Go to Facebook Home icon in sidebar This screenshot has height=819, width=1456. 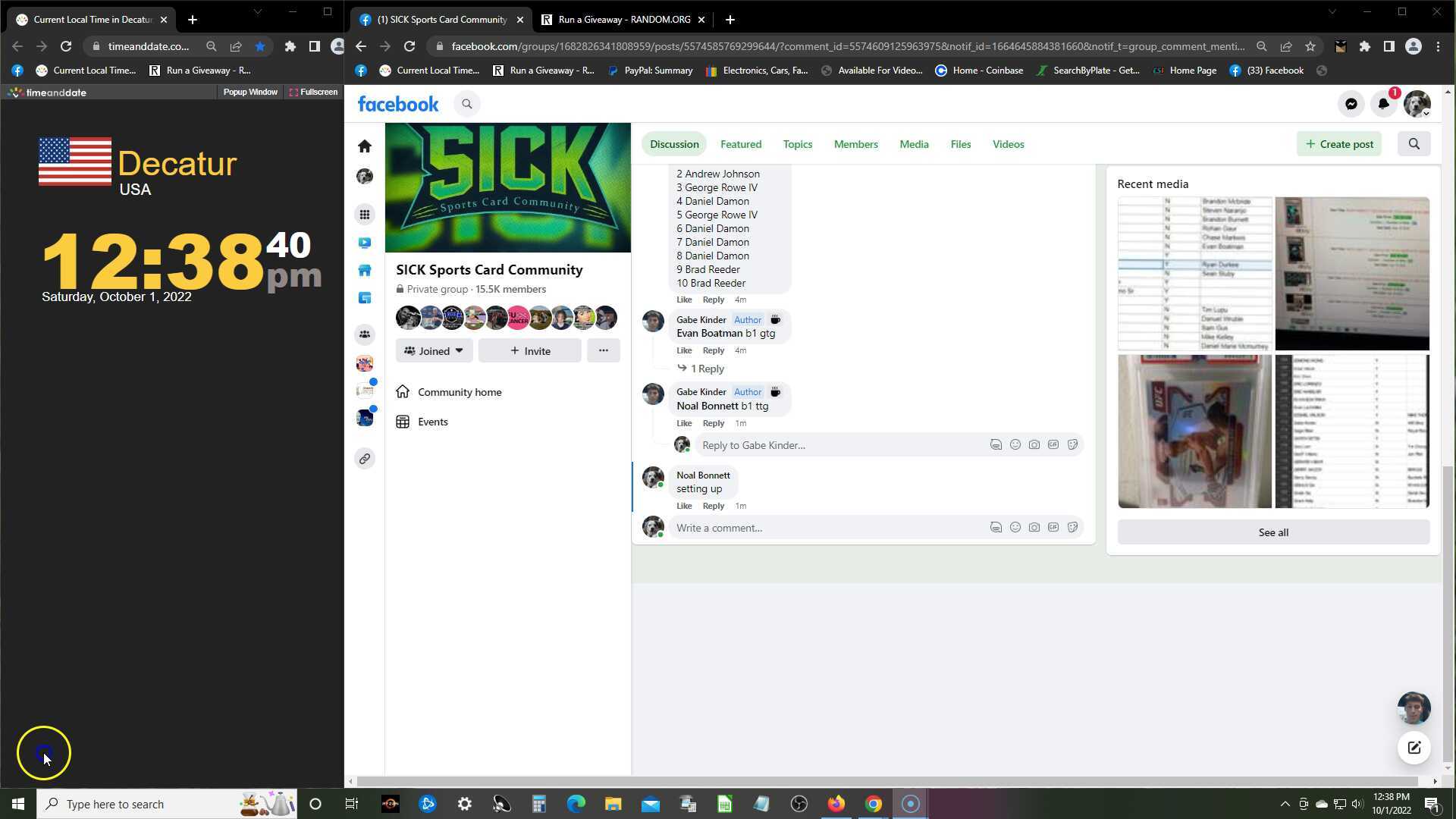pos(365,146)
